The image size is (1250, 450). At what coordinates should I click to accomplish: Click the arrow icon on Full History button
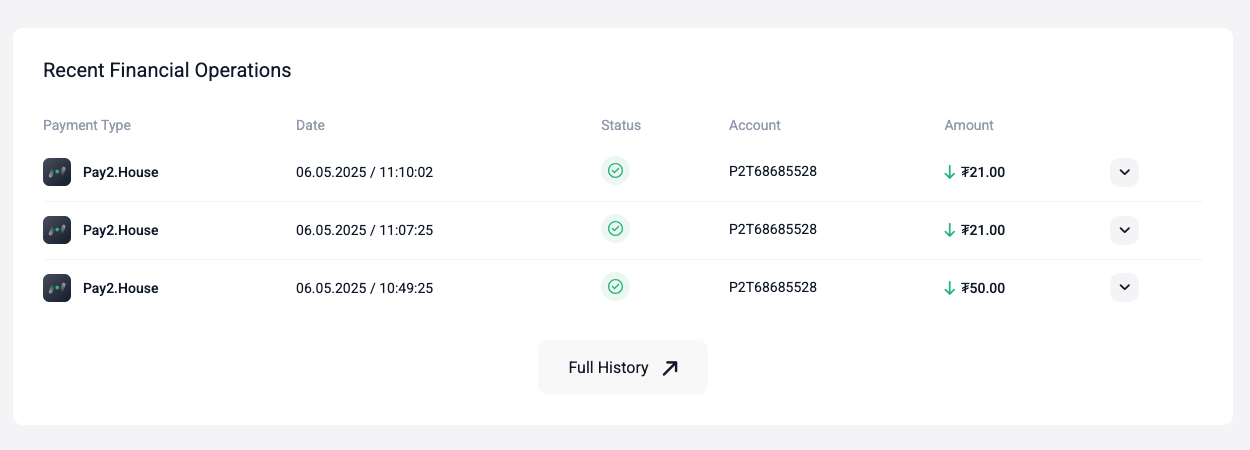coord(670,368)
